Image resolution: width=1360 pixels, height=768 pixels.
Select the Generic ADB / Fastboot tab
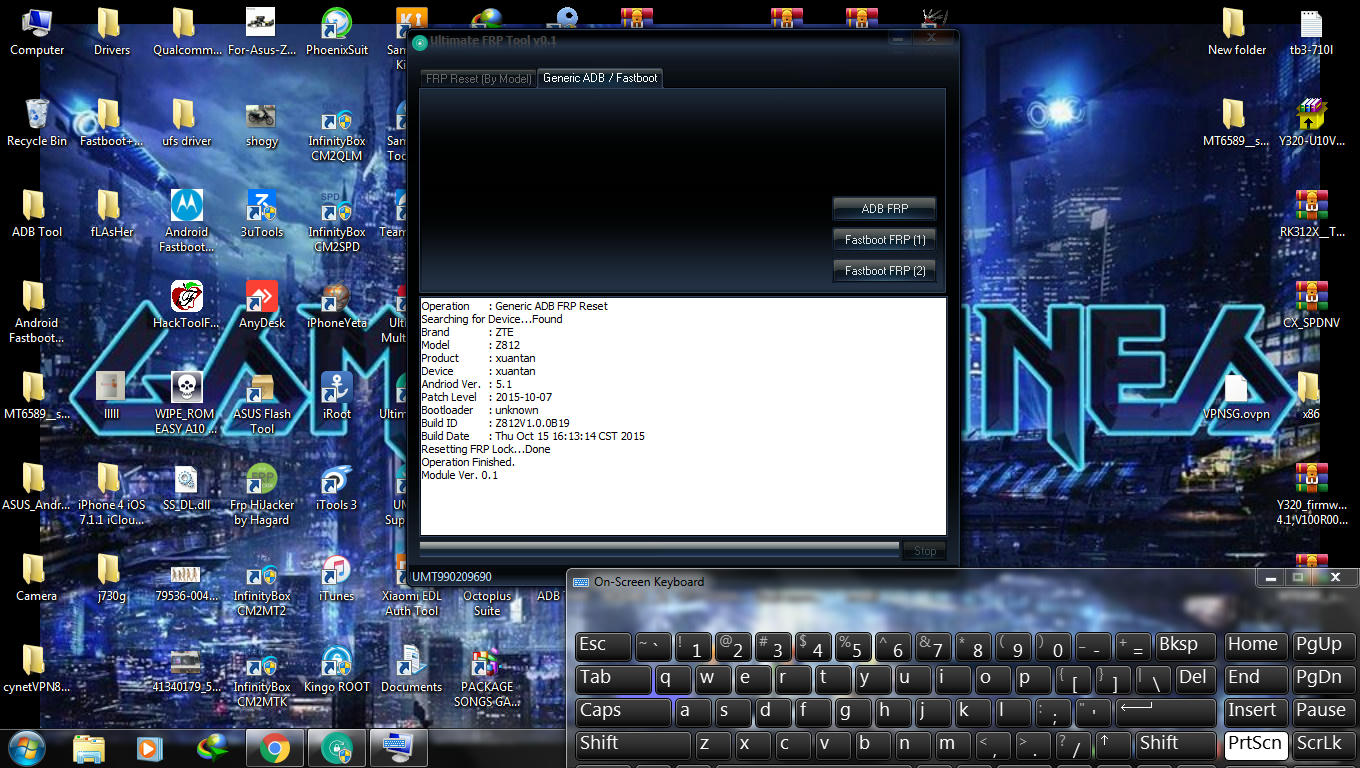(600, 78)
